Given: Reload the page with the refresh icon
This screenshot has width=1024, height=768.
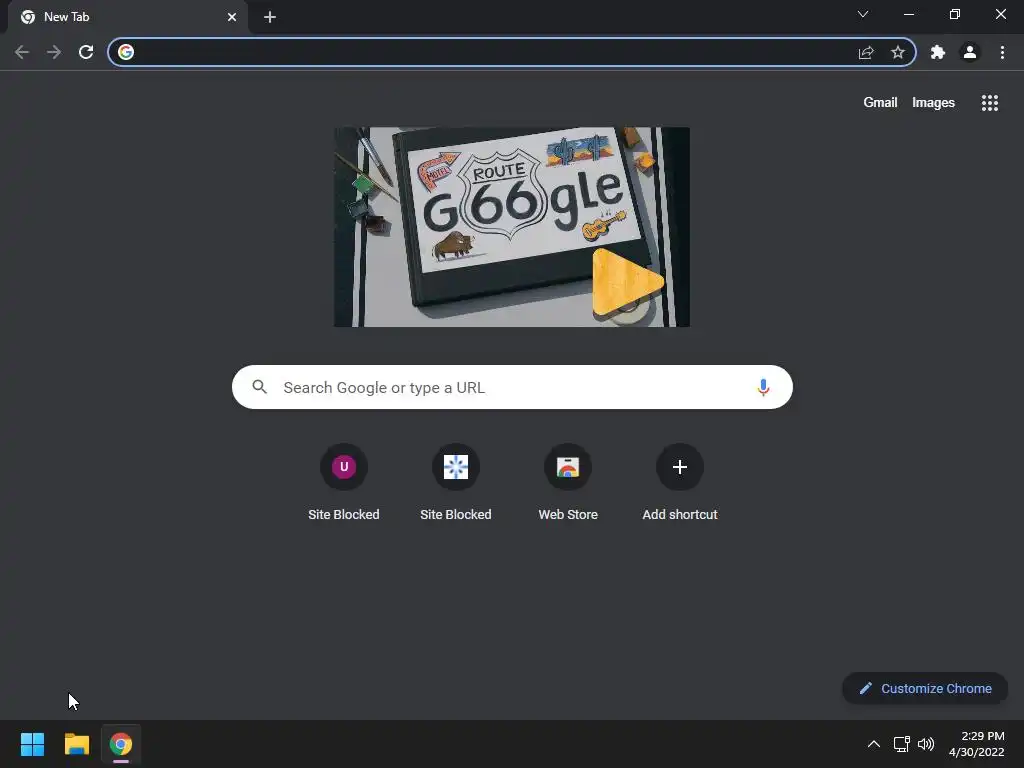Looking at the screenshot, I should (86, 52).
